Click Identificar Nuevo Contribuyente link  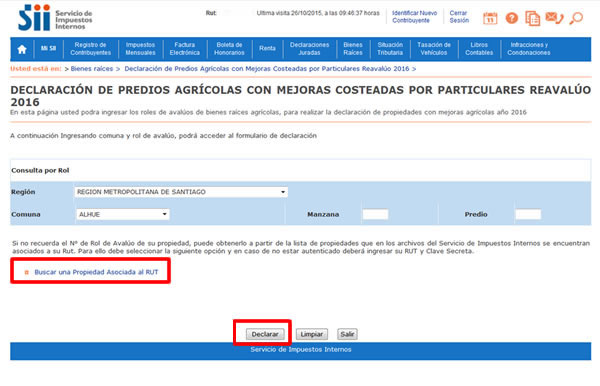tap(414, 16)
